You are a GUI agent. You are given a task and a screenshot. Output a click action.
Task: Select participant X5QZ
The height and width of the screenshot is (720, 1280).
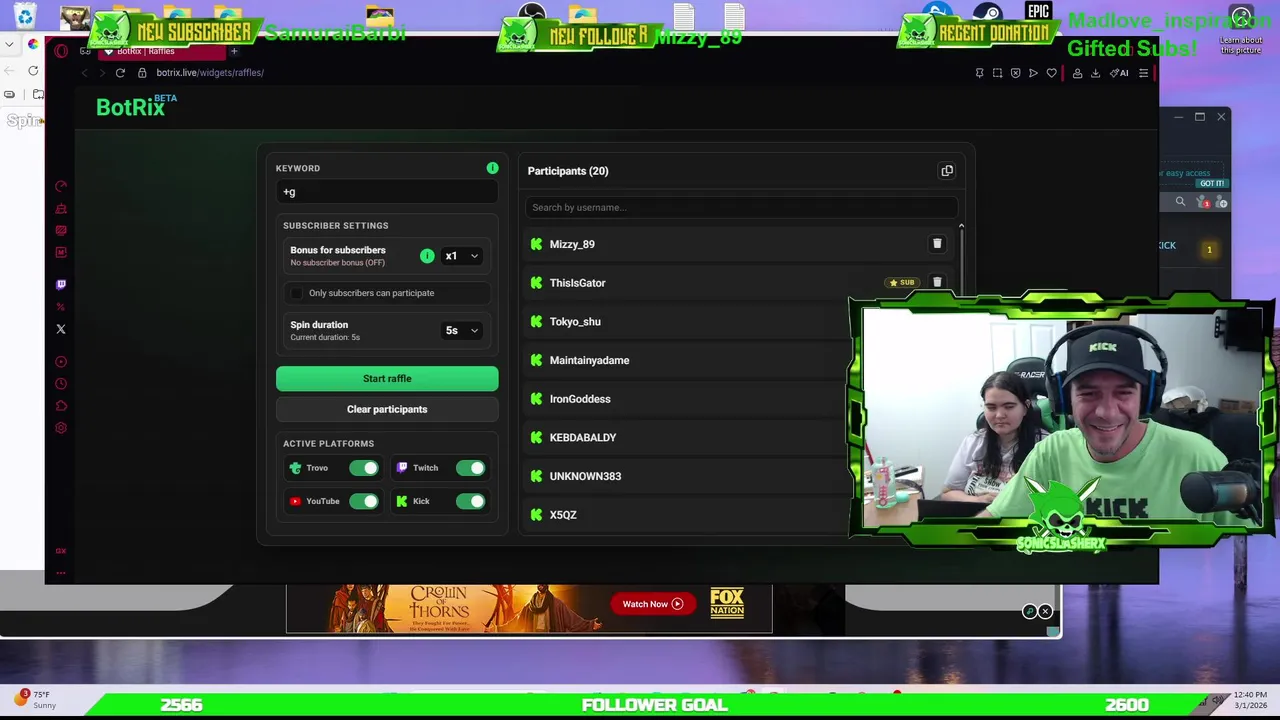(563, 515)
